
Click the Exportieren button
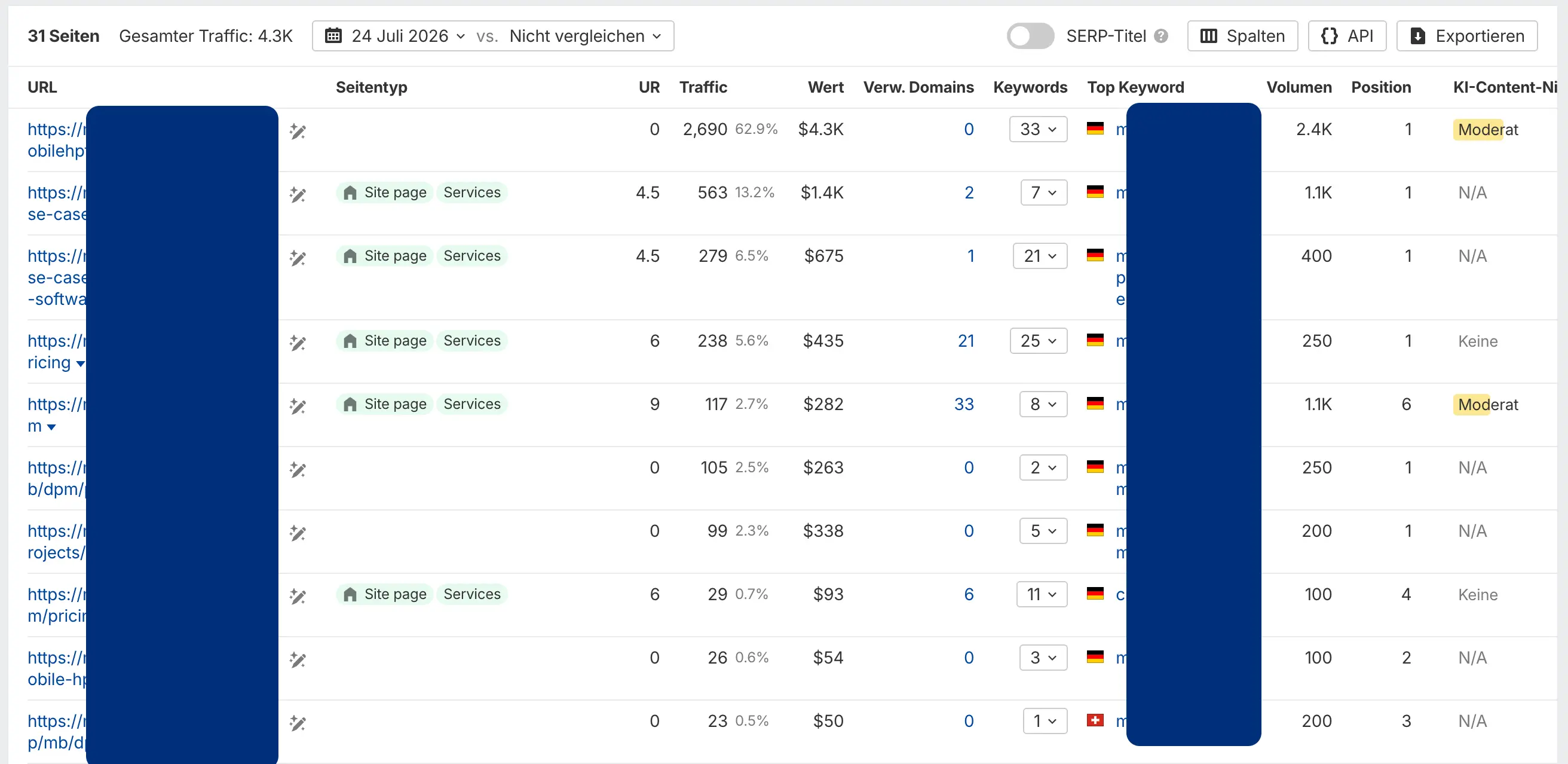pyautogui.click(x=1467, y=36)
